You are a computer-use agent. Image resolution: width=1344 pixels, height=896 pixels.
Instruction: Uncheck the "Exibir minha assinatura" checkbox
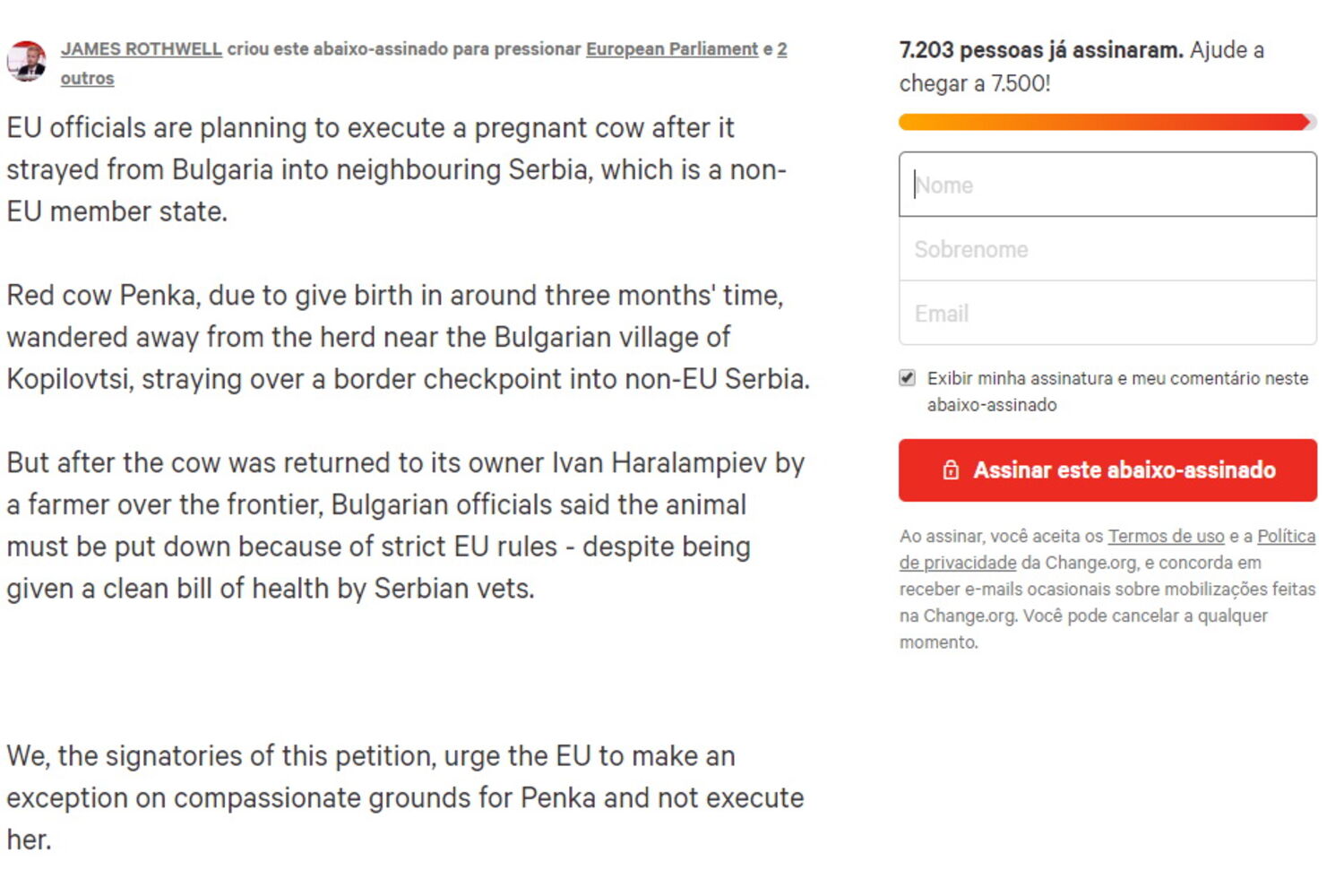908,378
